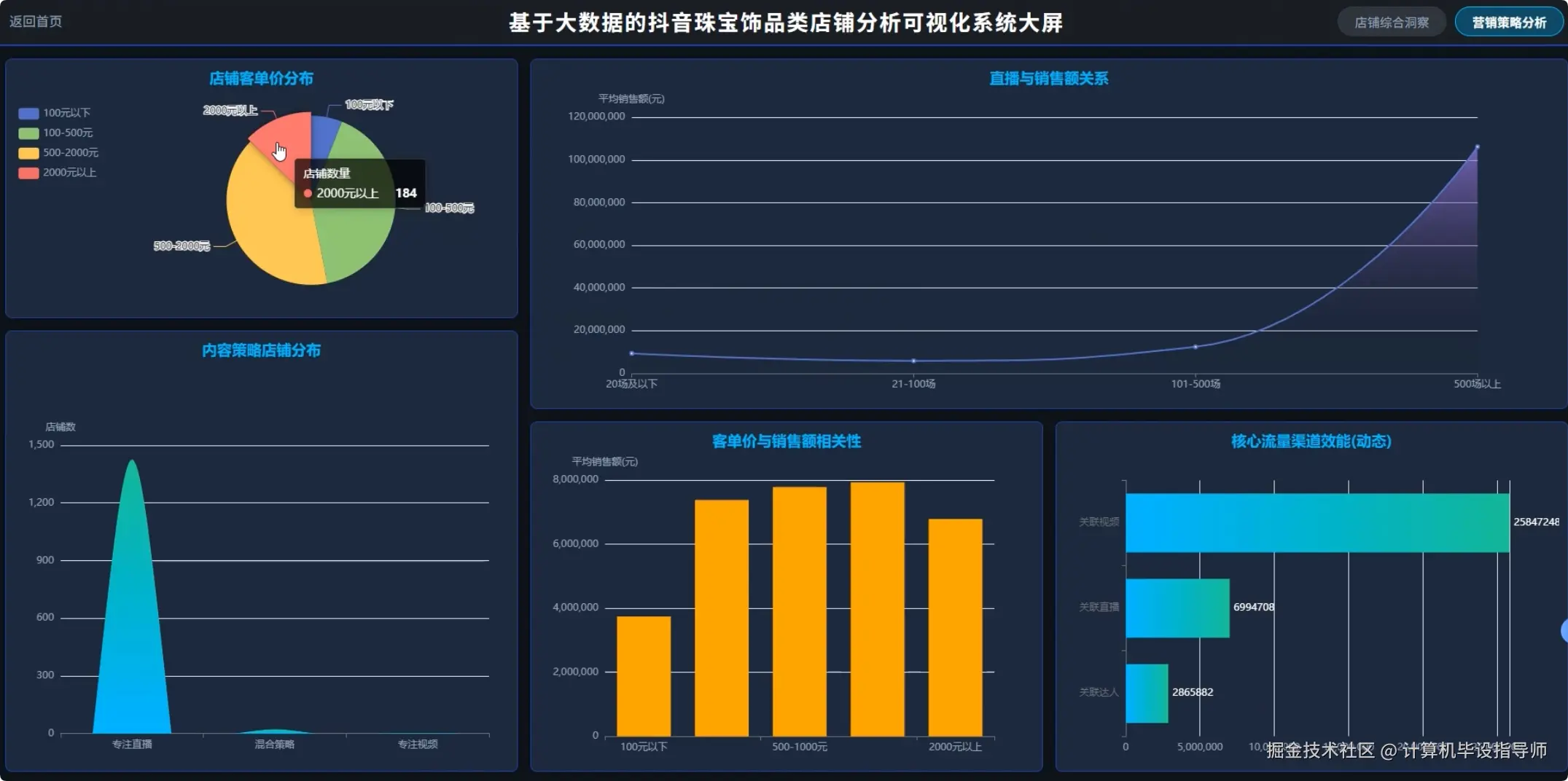Toggle legend item 2000元以上
The height and width of the screenshot is (781, 1568).
(57, 173)
